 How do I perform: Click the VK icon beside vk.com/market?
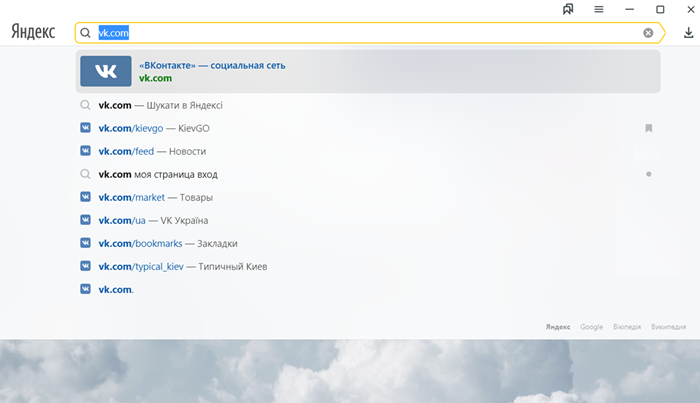(85, 197)
